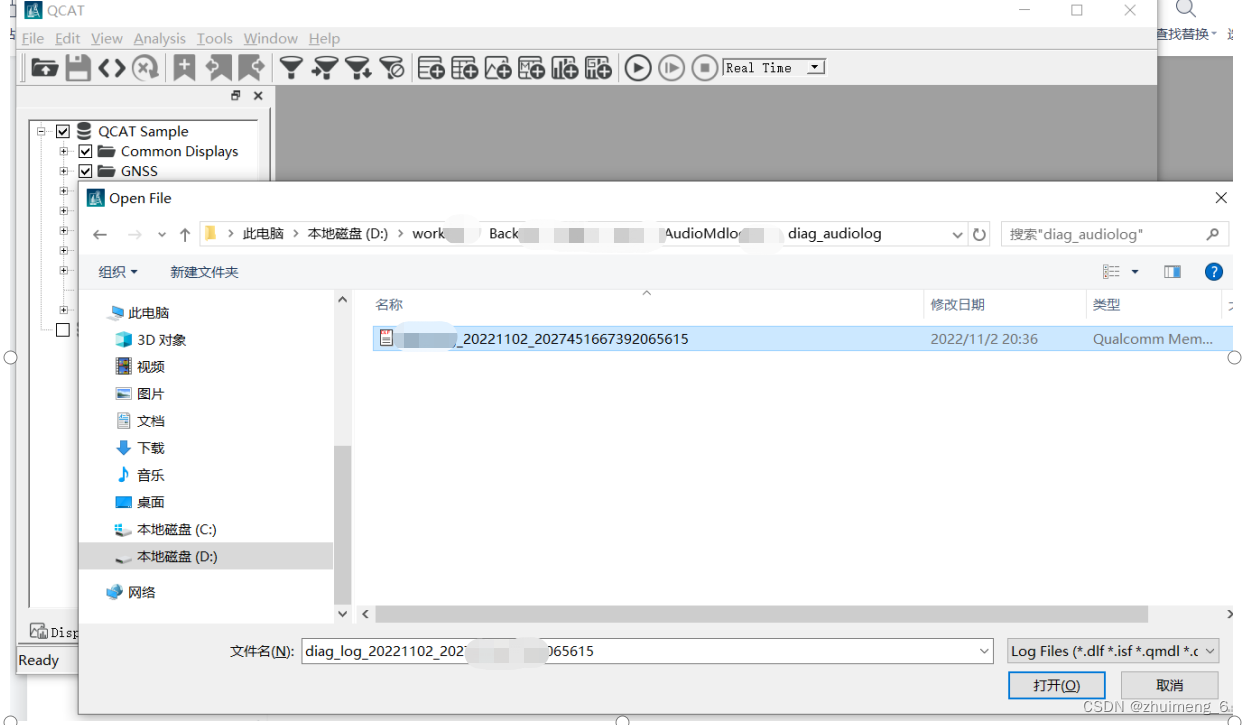Screen dimensions: 1243x725
Task: Click the search magnifier in the dialog search box
Action: (x=1212, y=234)
